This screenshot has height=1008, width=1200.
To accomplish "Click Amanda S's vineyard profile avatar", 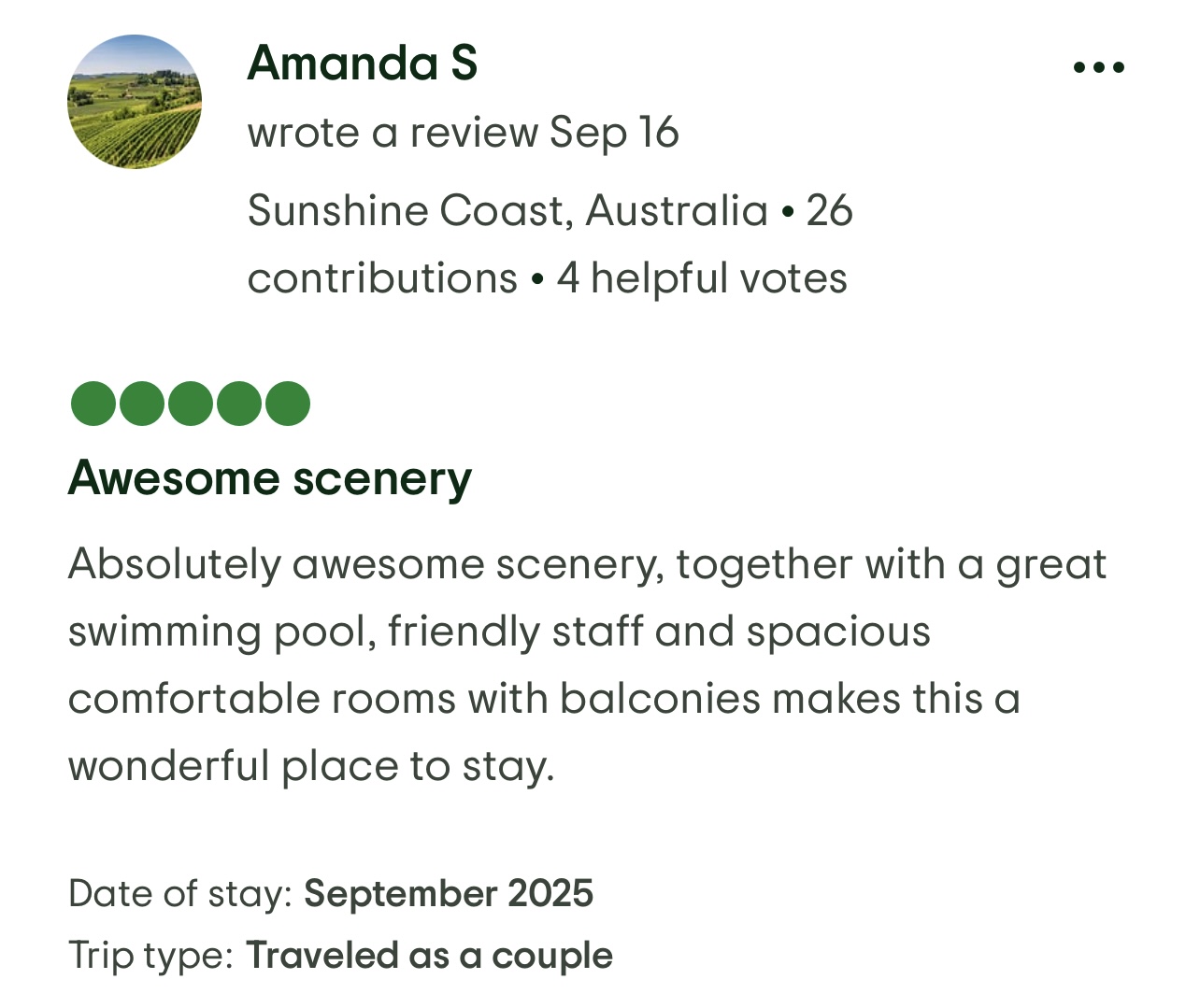I will (135, 102).
